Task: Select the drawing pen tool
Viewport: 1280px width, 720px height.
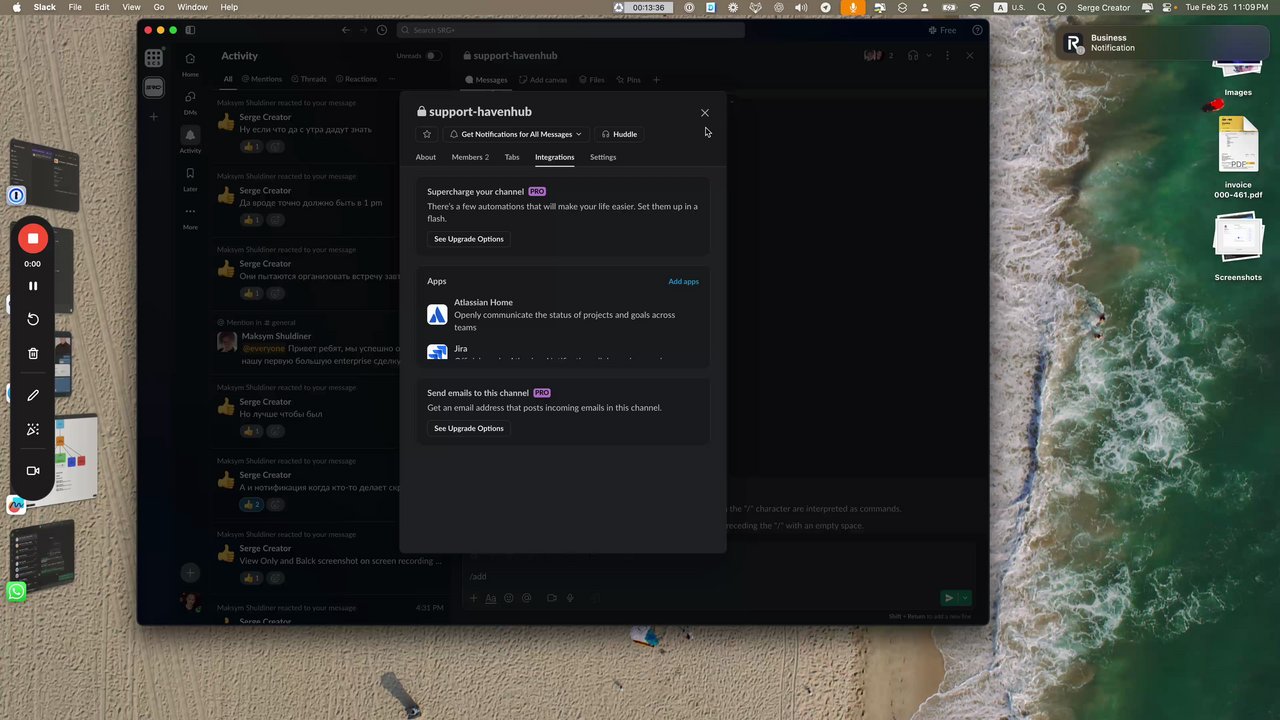Action: pyautogui.click(x=33, y=395)
